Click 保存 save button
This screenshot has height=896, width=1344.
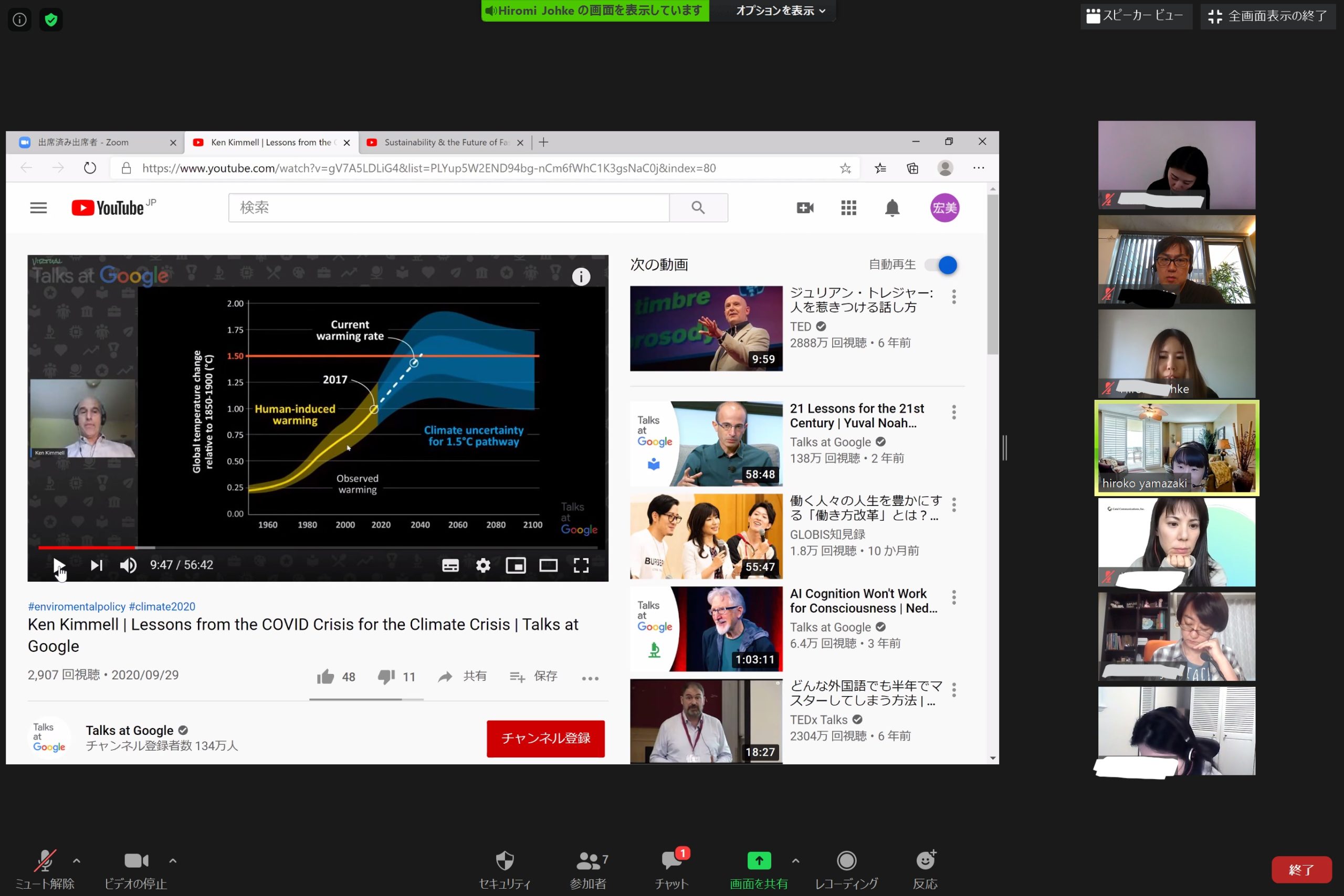(x=533, y=677)
